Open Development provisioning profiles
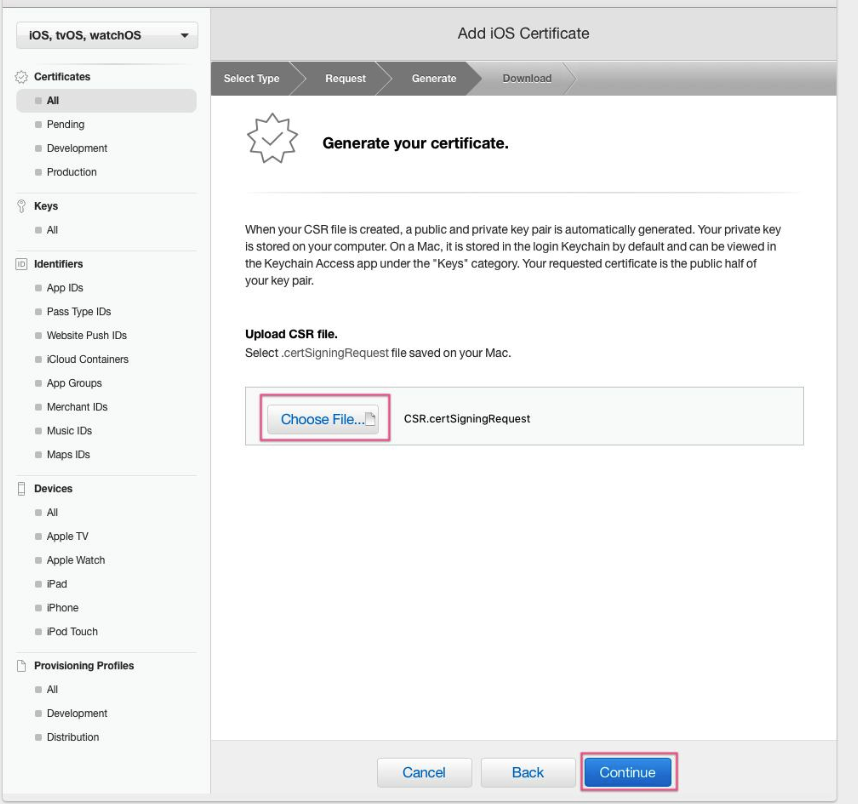 [x=77, y=714]
